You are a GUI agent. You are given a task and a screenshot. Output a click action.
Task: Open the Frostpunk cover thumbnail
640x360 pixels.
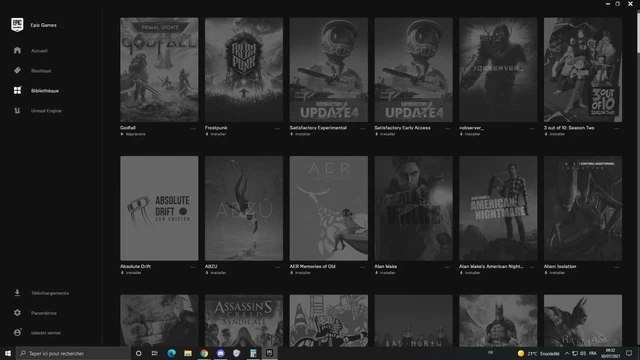[x=244, y=69]
